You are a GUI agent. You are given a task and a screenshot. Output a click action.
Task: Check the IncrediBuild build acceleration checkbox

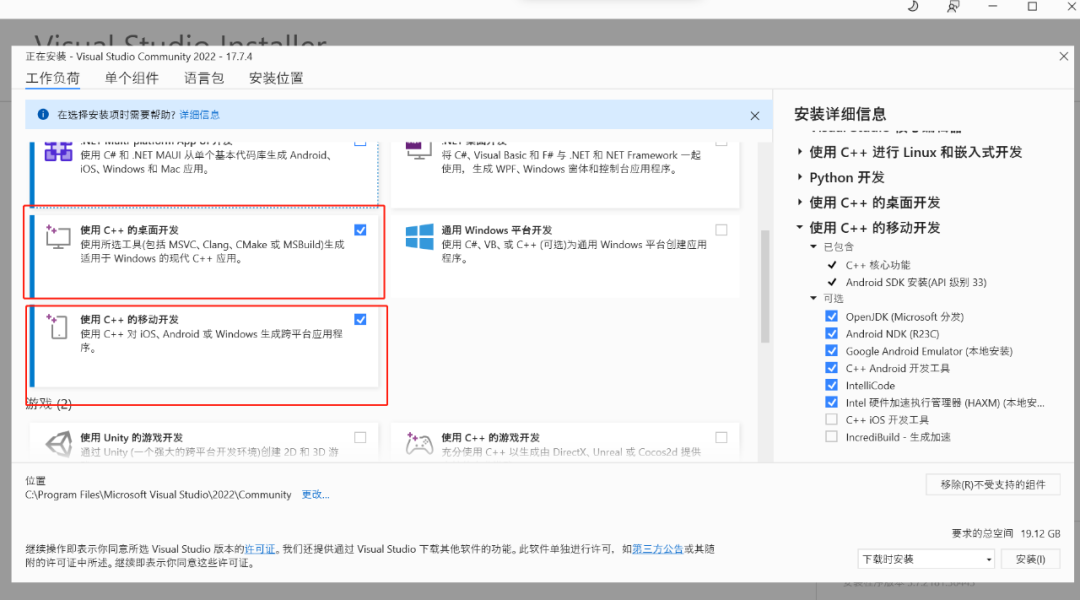point(831,437)
